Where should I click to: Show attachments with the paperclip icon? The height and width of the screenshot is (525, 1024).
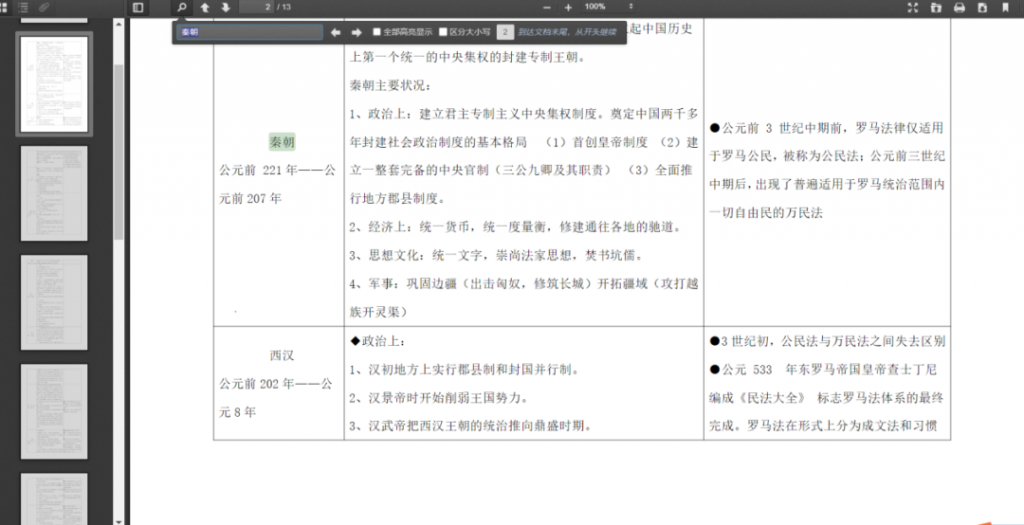(x=44, y=7)
